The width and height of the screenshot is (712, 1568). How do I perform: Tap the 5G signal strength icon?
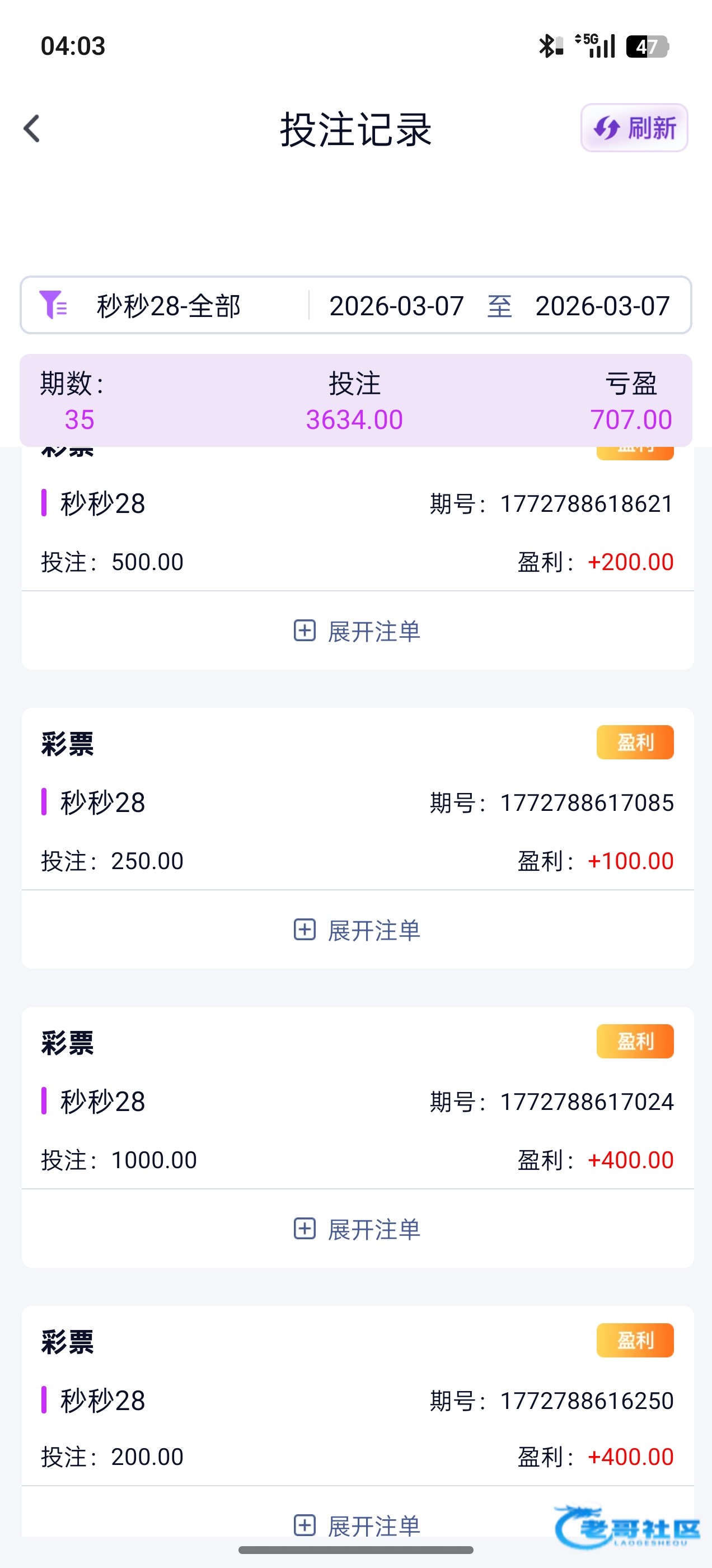(x=596, y=46)
